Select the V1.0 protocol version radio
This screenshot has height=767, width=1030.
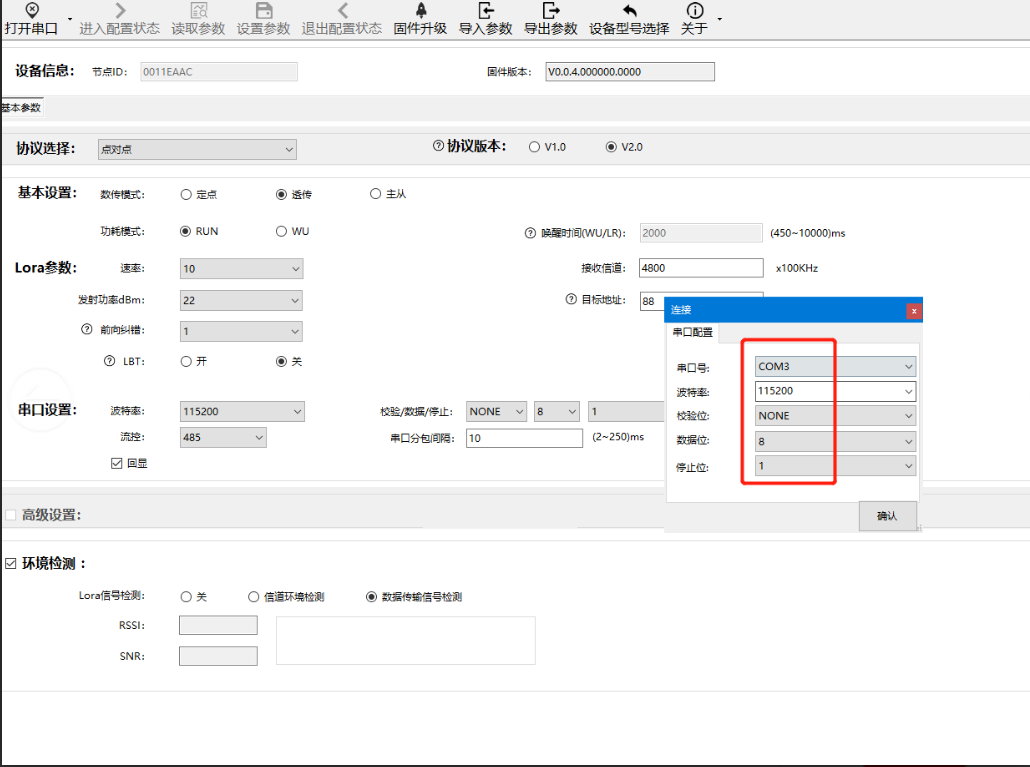tap(534, 147)
